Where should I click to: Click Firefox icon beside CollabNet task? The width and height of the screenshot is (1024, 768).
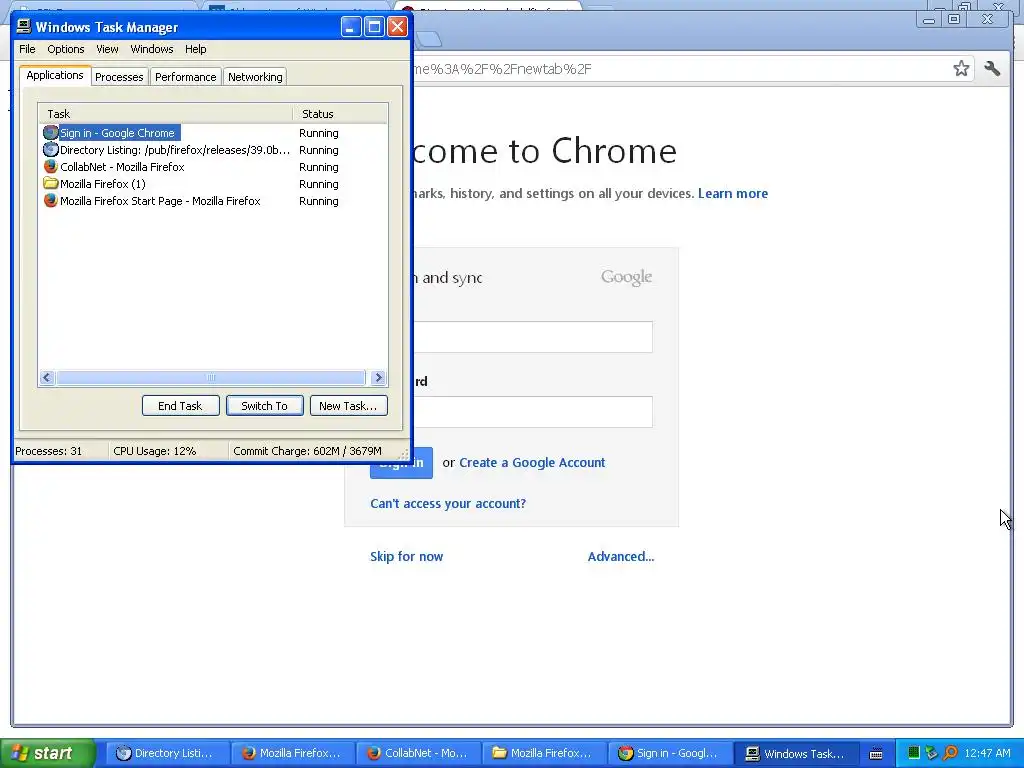pyautogui.click(x=50, y=167)
